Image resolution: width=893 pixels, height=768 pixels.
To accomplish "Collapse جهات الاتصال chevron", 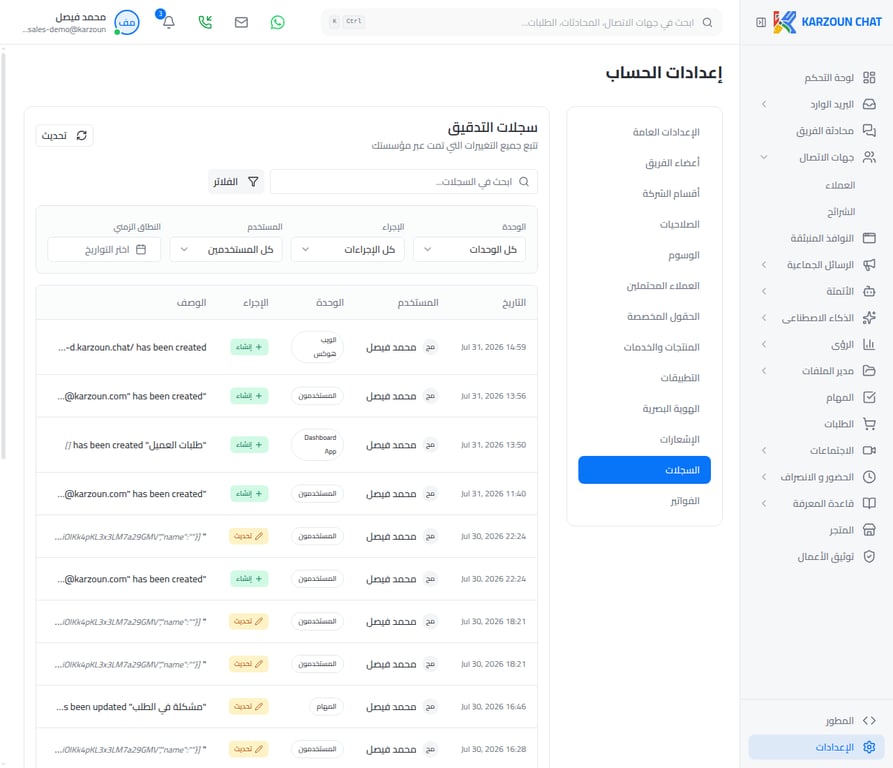I will [764, 157].
